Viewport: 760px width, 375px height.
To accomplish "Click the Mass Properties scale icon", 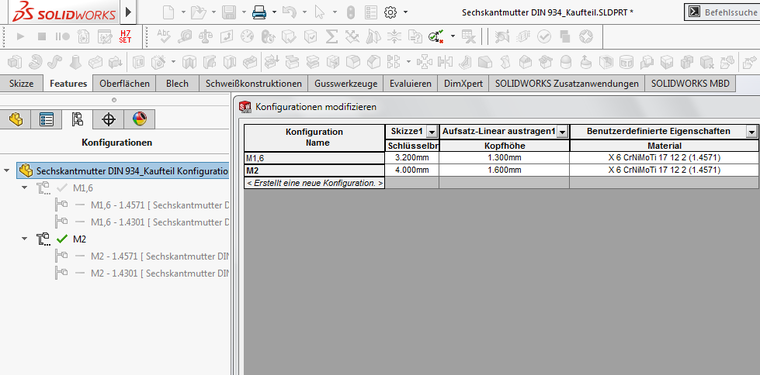I will pyautogui.click(x=206, y=36).
